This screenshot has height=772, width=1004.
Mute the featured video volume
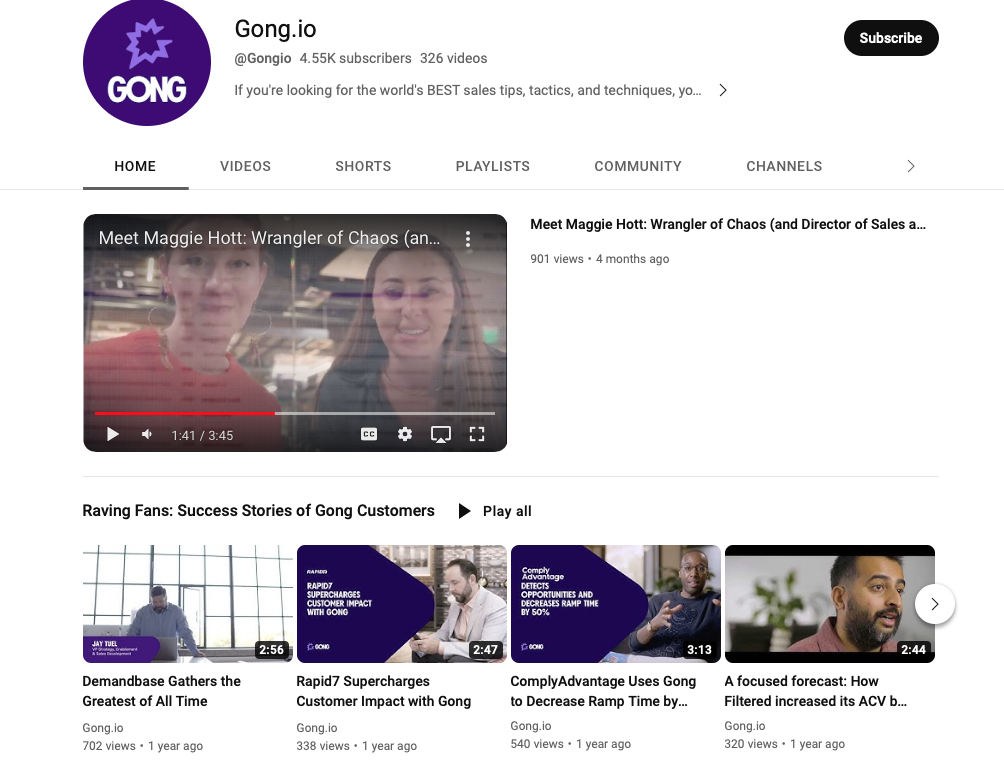pyautogui.click(x=147, y=435)
